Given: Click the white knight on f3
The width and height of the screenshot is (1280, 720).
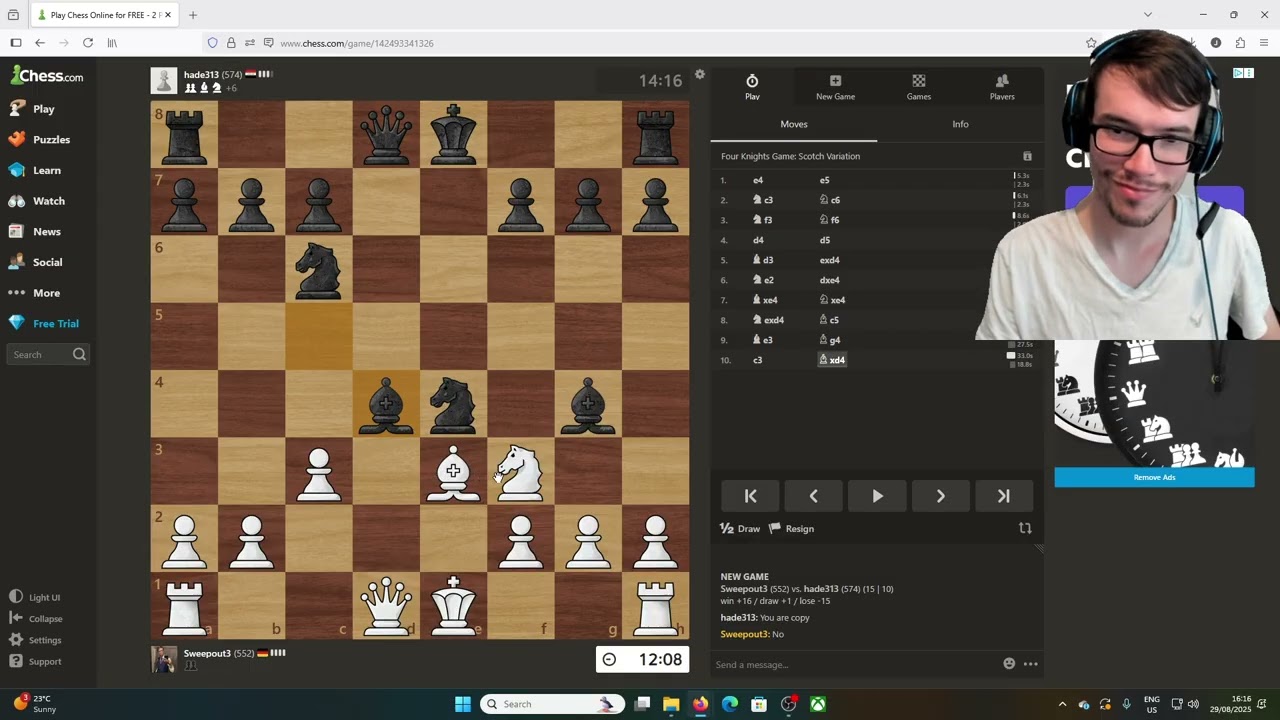Looking at the screenshot, I should pos(521,471).
